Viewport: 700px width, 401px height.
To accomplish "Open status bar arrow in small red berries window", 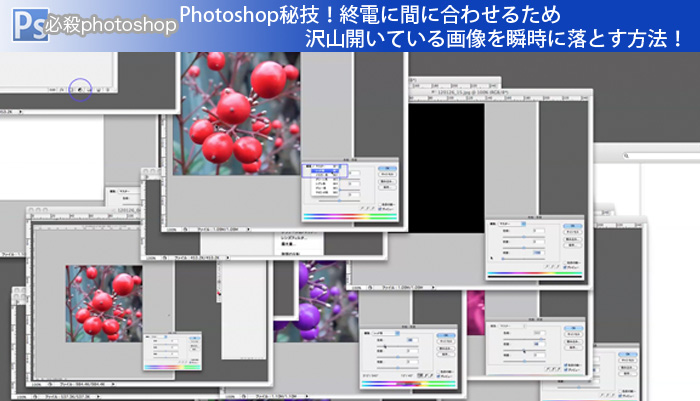I will point(113,384).
